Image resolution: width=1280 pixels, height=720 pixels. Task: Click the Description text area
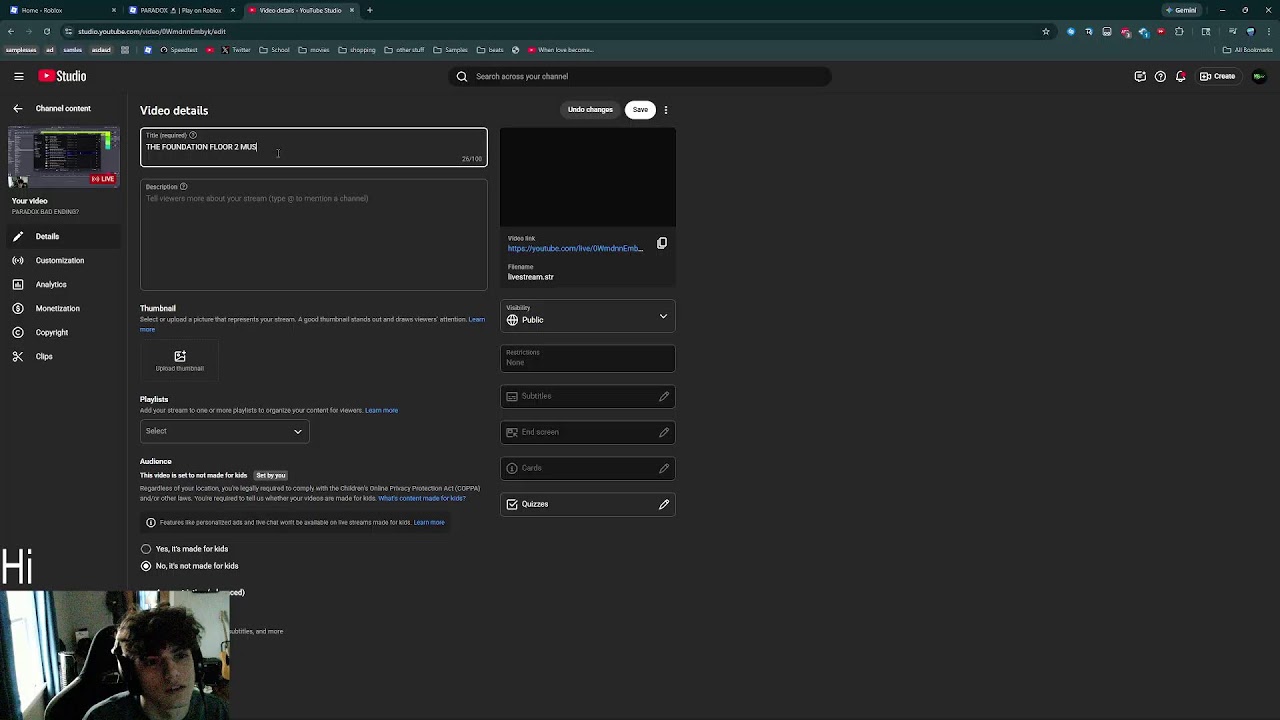pyautogui.click(x=314, y=235)
